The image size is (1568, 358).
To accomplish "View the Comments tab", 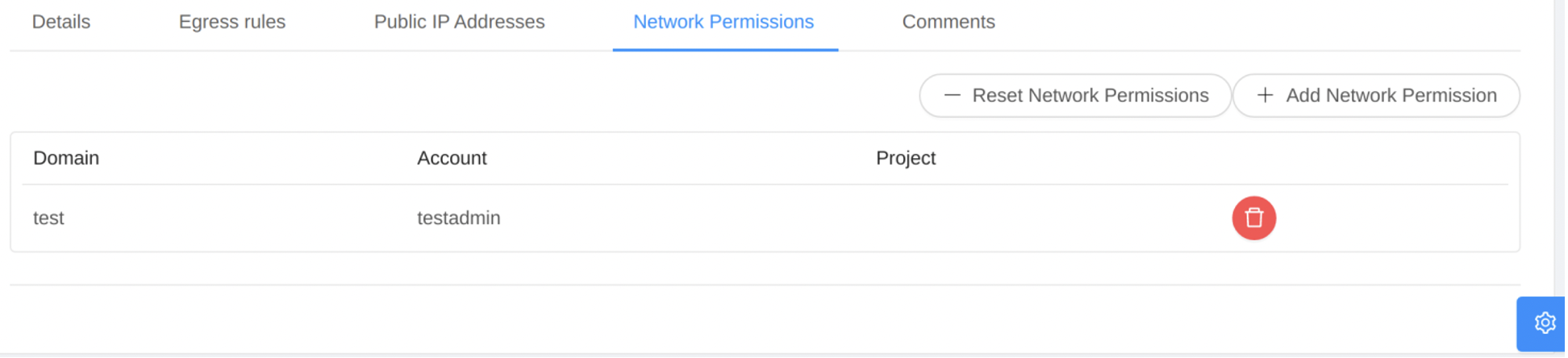I will (948, 22).
